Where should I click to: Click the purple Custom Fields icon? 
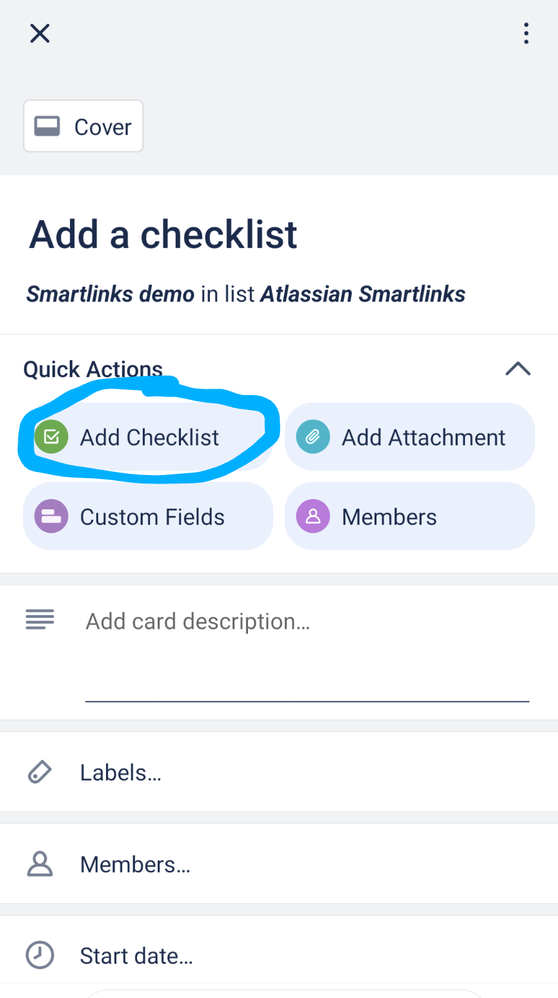click(52, 516)
